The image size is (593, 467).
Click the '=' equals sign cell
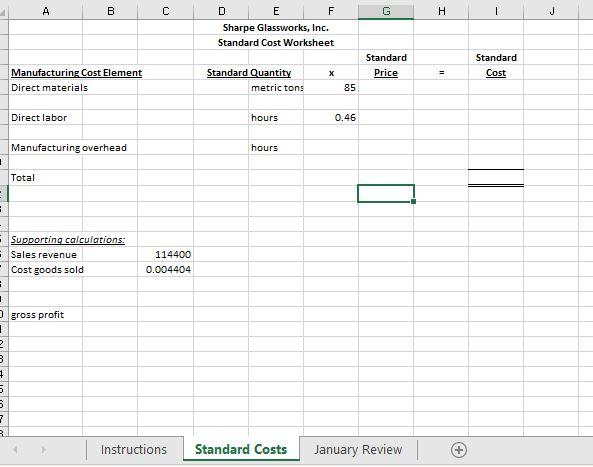441,73
